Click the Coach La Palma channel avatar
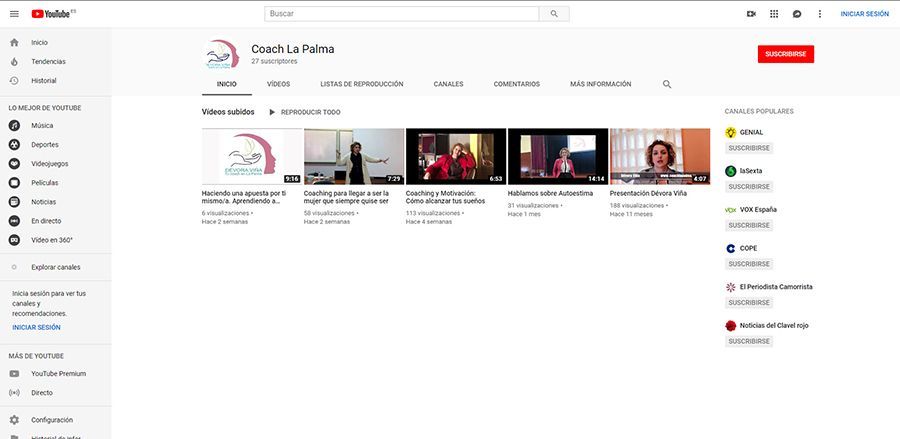This screenshot has width=900, height=439. [221, 54]
